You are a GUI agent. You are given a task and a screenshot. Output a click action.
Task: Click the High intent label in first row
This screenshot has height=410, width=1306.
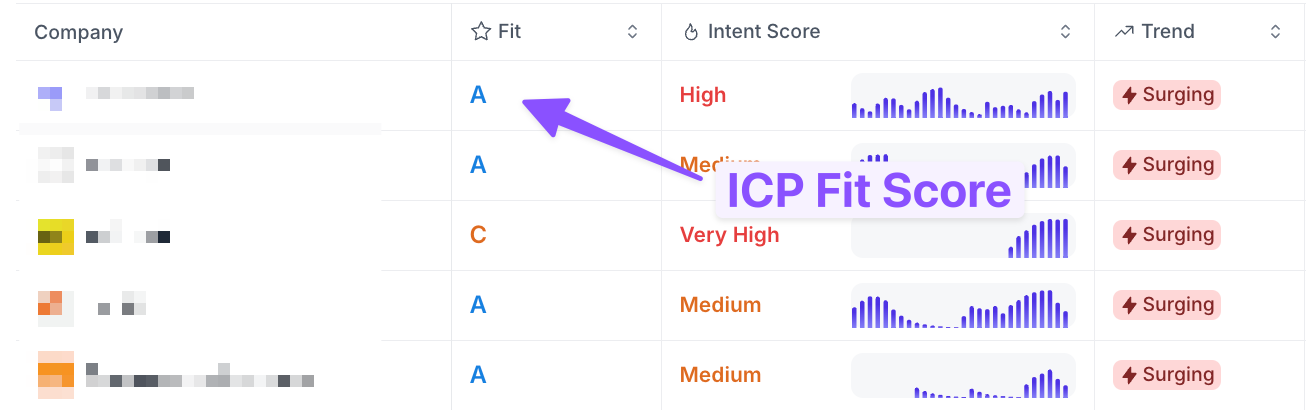(x=703, y=95)
